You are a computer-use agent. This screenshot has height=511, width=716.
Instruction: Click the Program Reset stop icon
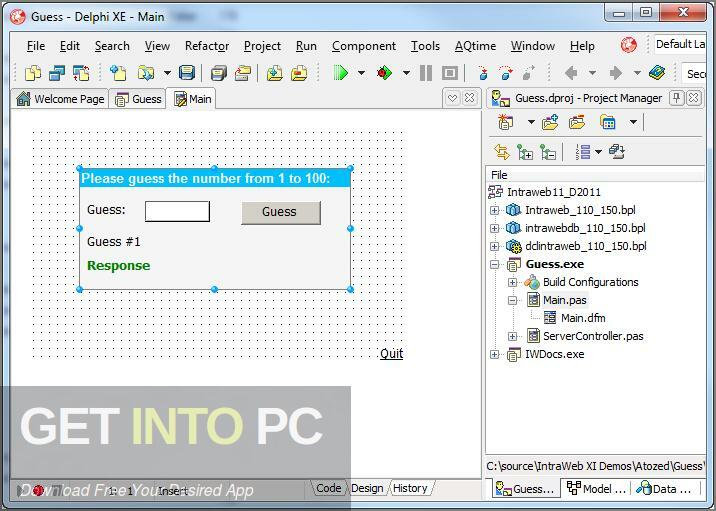[450, 73]
